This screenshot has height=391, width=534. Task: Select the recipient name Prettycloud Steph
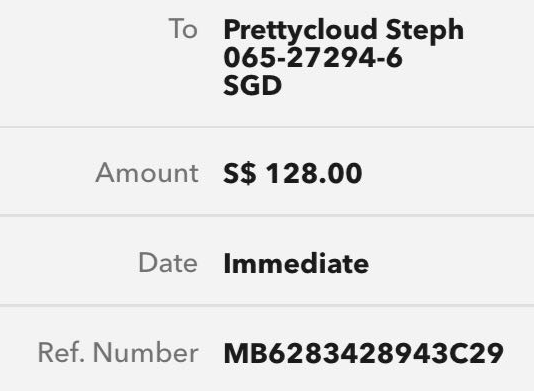(x=344, y=31)
